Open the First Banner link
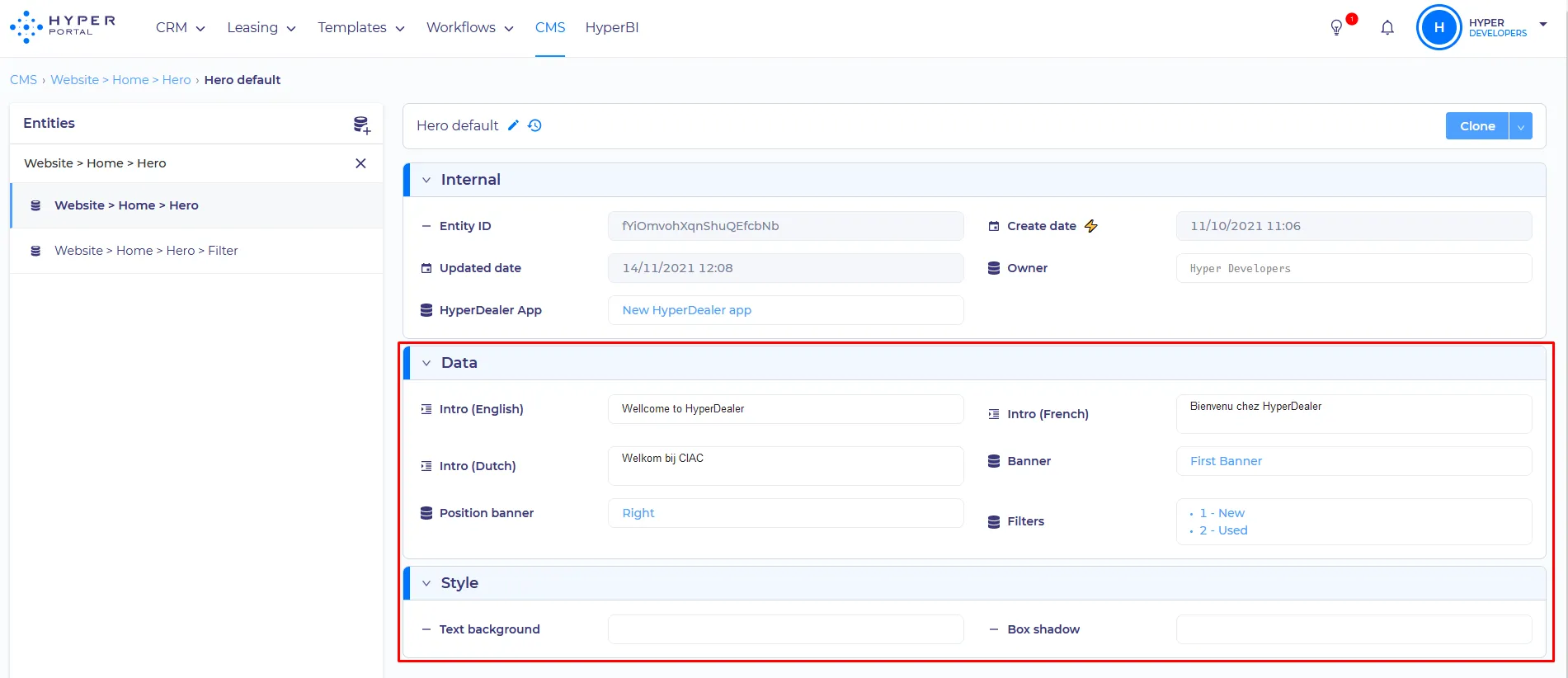Viewport: 1568px width, 678px height. pos(1226,461)
